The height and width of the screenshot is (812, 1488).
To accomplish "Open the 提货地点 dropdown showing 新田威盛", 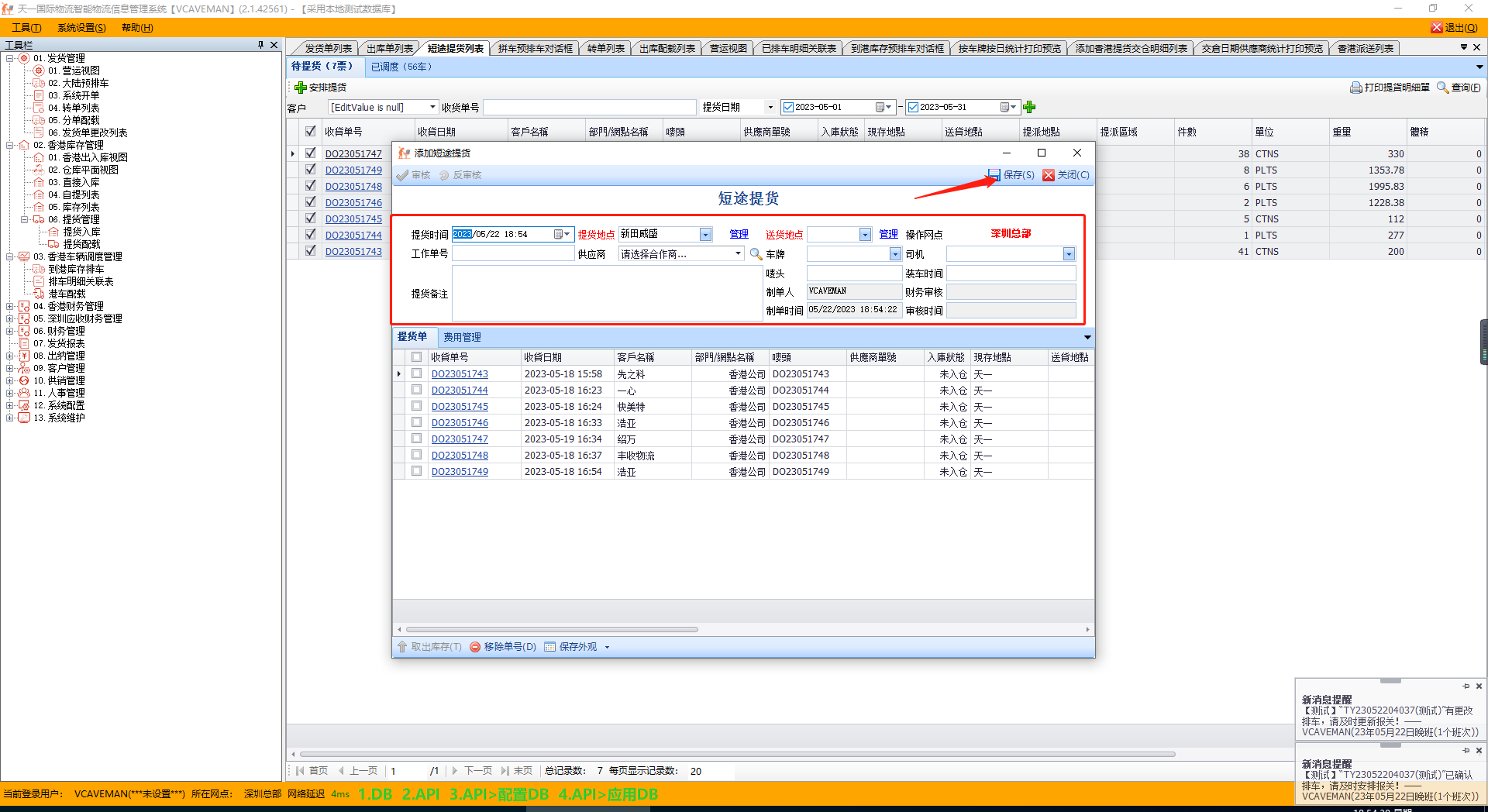I will [705, 235].
